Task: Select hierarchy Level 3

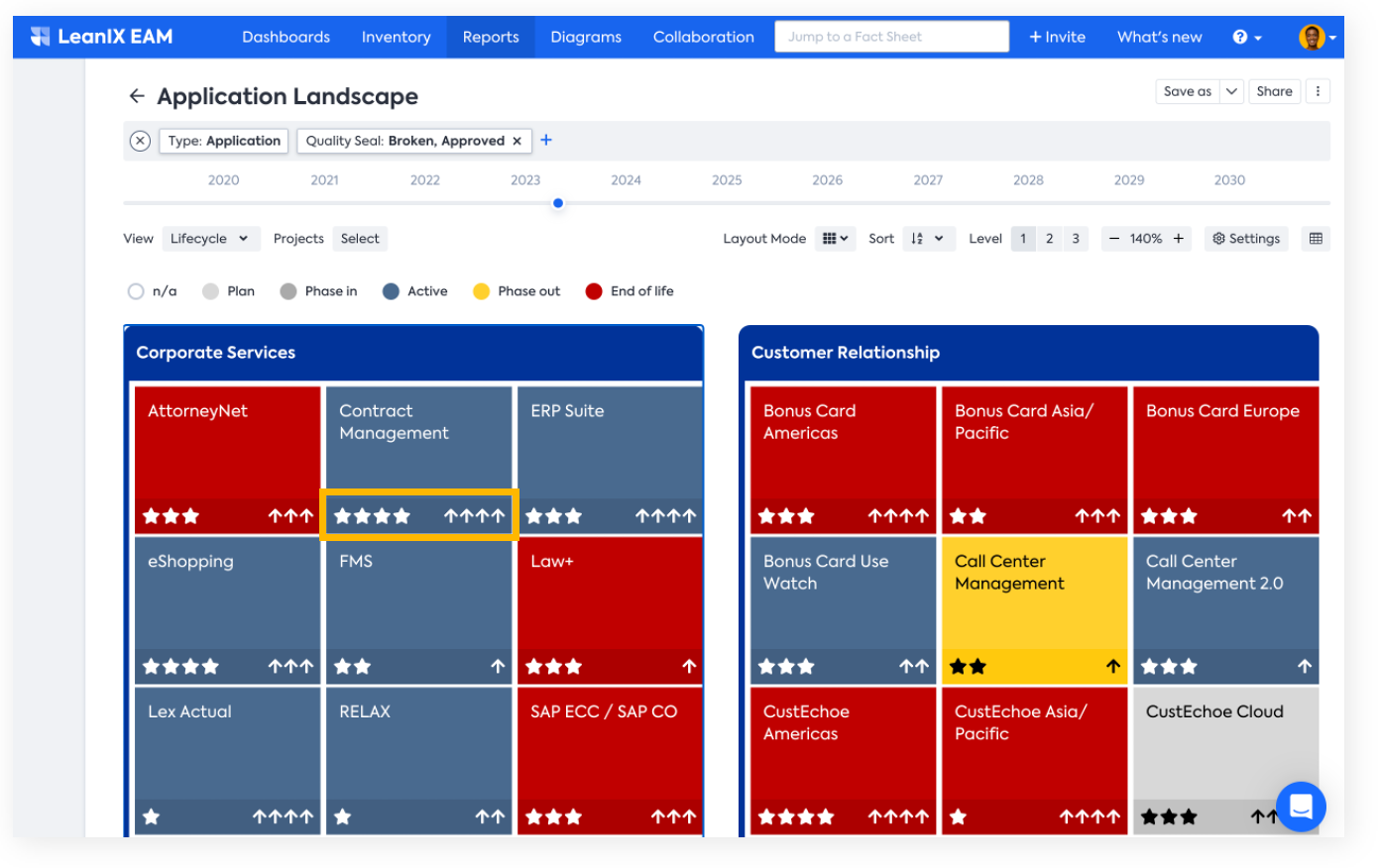Action: pyautogui.click(x=1076, y=239)
